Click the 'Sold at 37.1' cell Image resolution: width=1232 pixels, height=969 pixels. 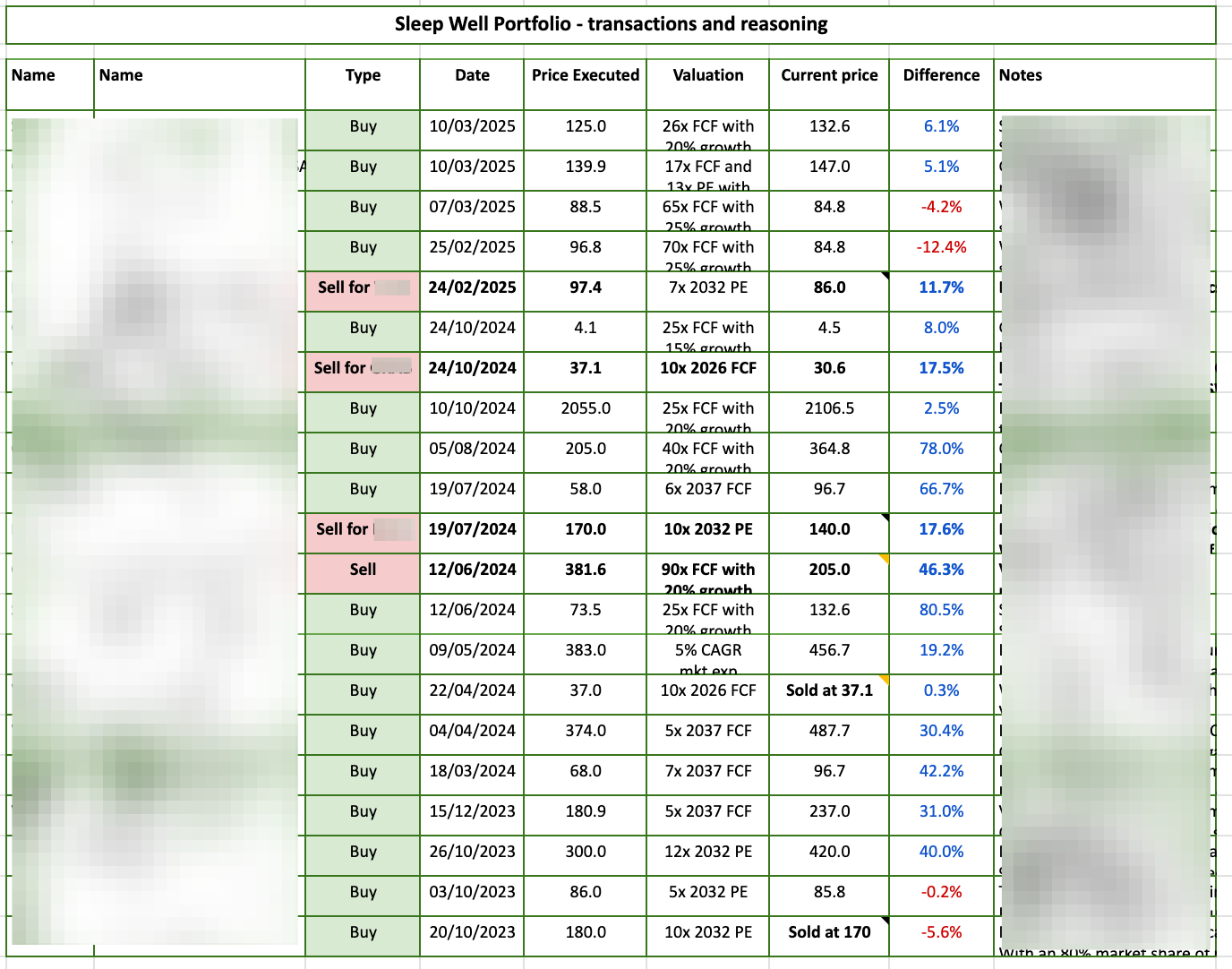click(829, 695)
